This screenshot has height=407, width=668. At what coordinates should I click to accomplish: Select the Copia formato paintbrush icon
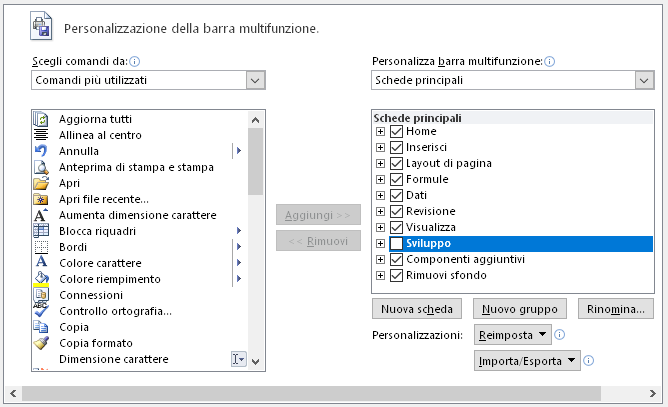click(41, 343)
